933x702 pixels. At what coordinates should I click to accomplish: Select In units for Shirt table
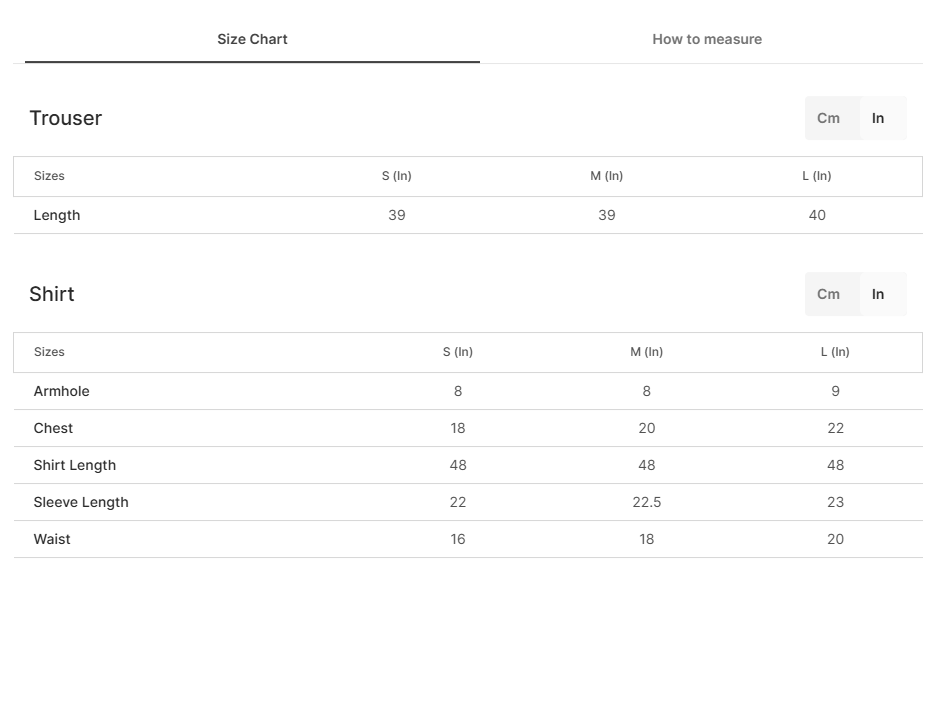(878, 294)
